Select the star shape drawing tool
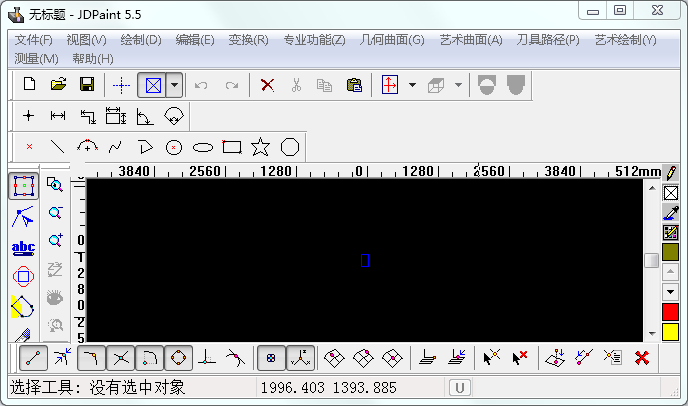688x406 pixels. [260, 147]
